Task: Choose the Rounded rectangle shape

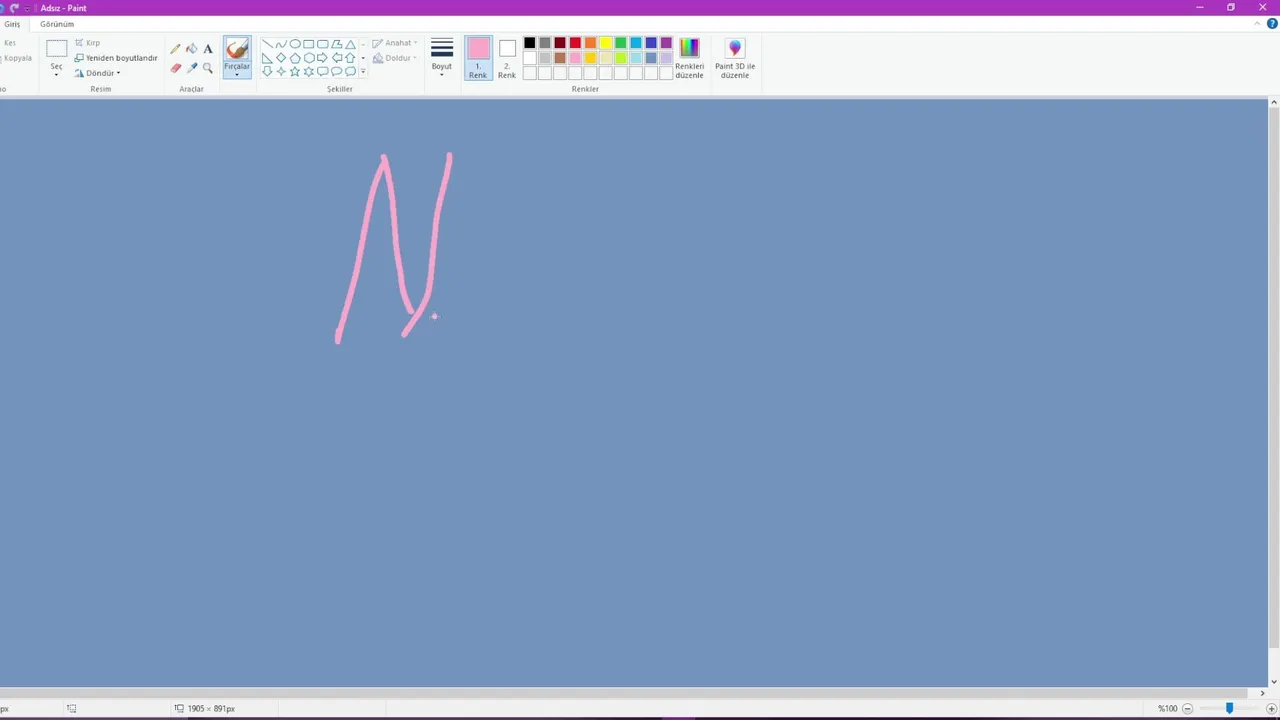Action: click(323, 44)
